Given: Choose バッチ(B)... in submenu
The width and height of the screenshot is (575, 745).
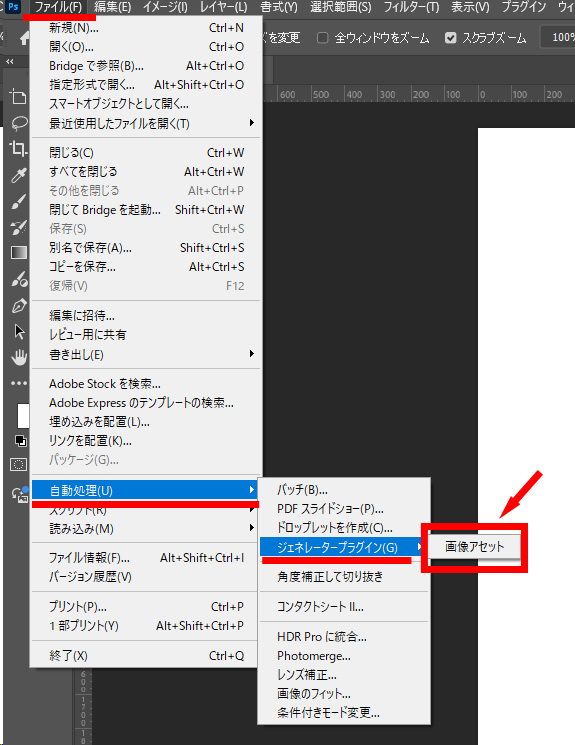Looking at the screenshot, I should click(x=344, y=490).
